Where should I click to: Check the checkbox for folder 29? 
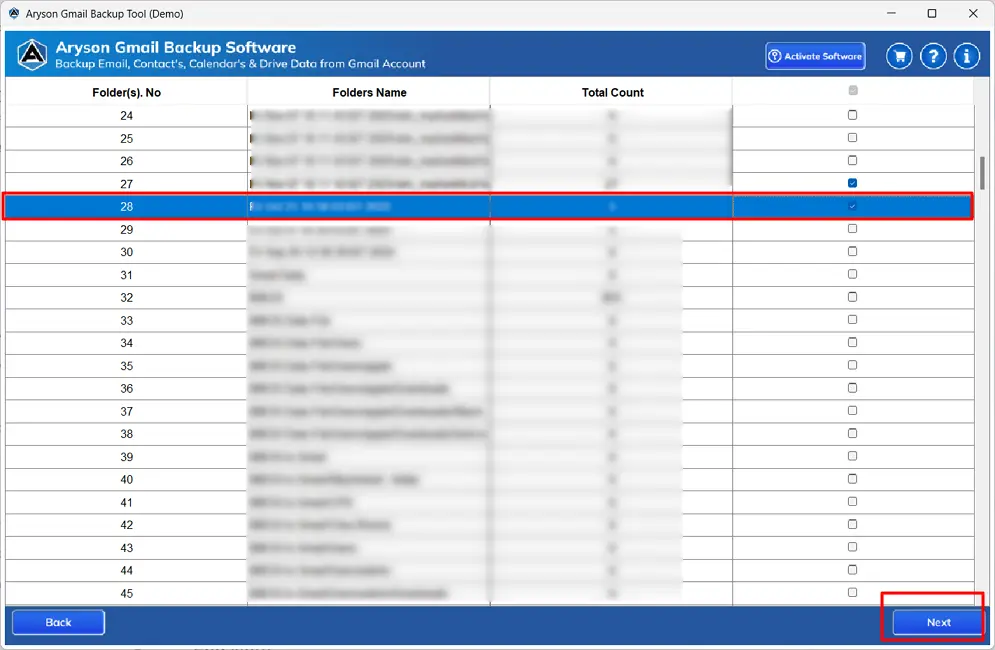tap(852, 229)
